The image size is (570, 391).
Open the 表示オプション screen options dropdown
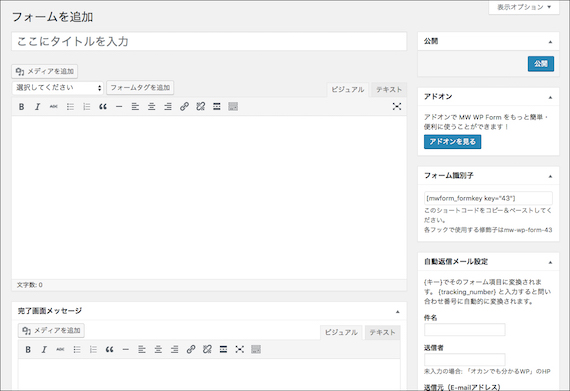click(x=524, y=7)
